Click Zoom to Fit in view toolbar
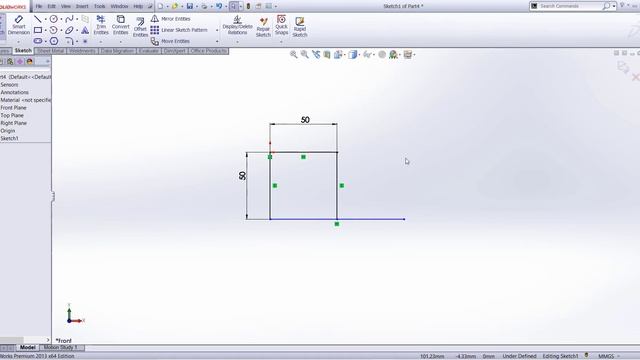This screenshot has width=640, height=360. pyautogui.click(x=293, y=54)
